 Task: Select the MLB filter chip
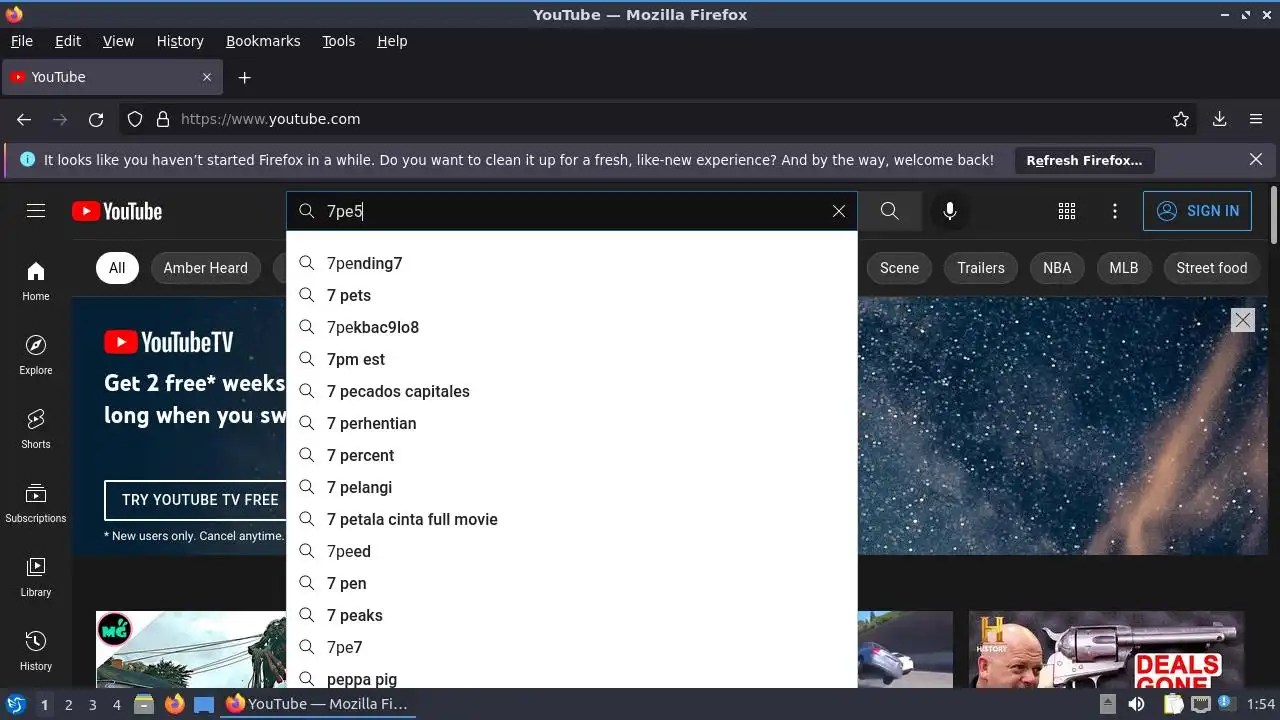tap(1124, 268)
